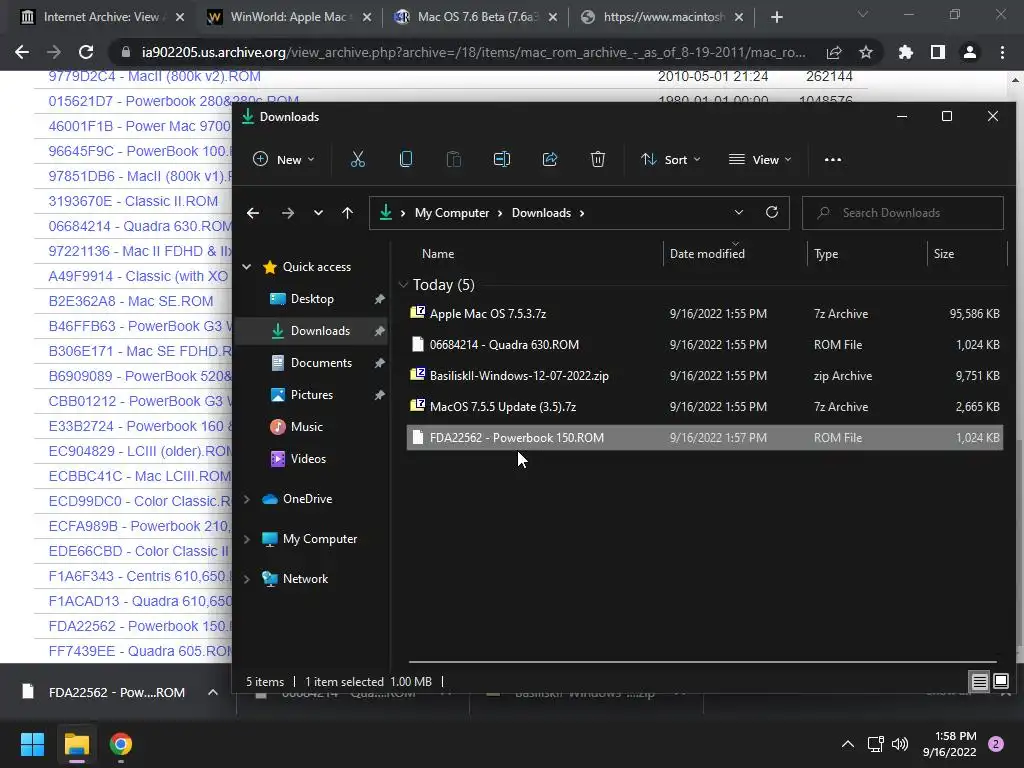Select Pictures in the navigation pane
The width and height of the screenshot is (1024, 768).
point(312,394)
